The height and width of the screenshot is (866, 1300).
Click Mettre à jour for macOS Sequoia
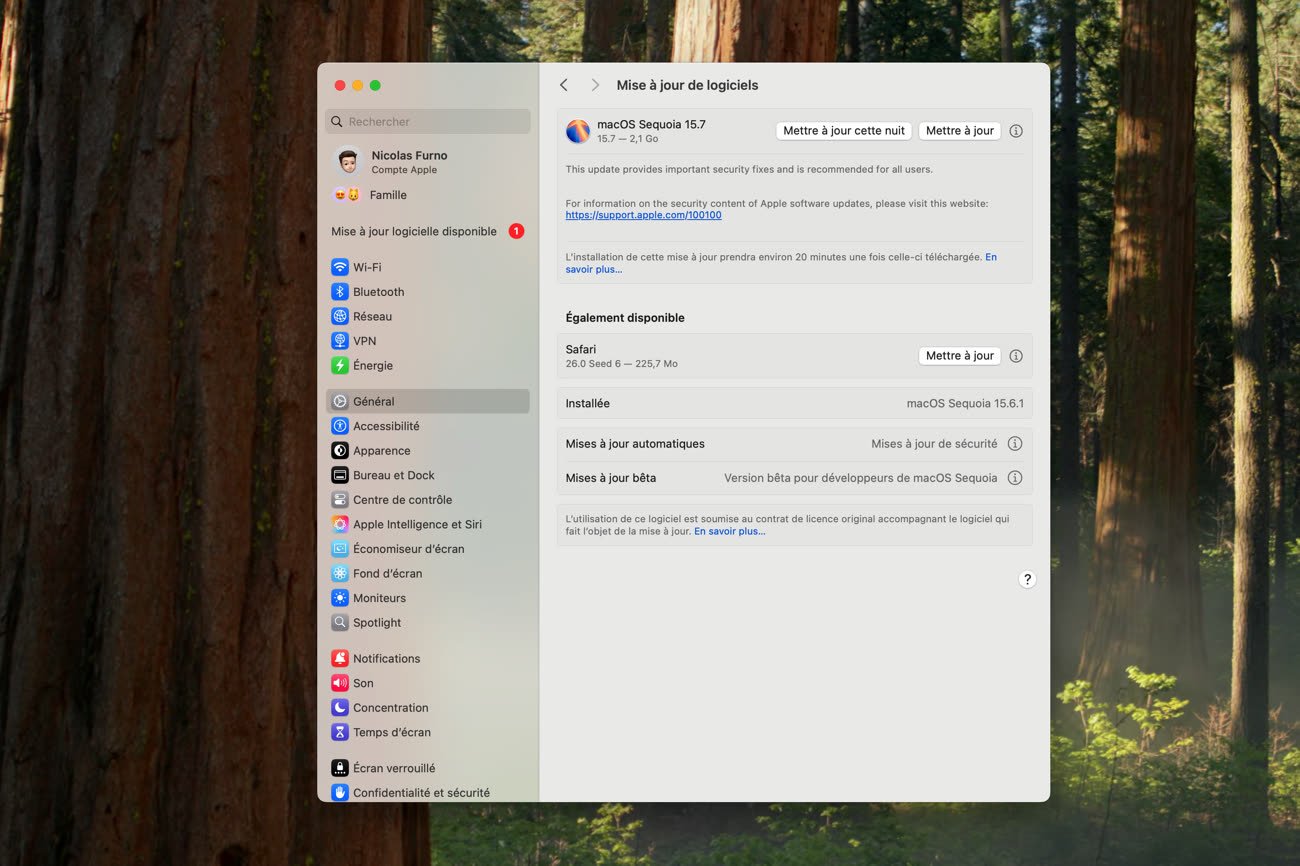point(960,131)
